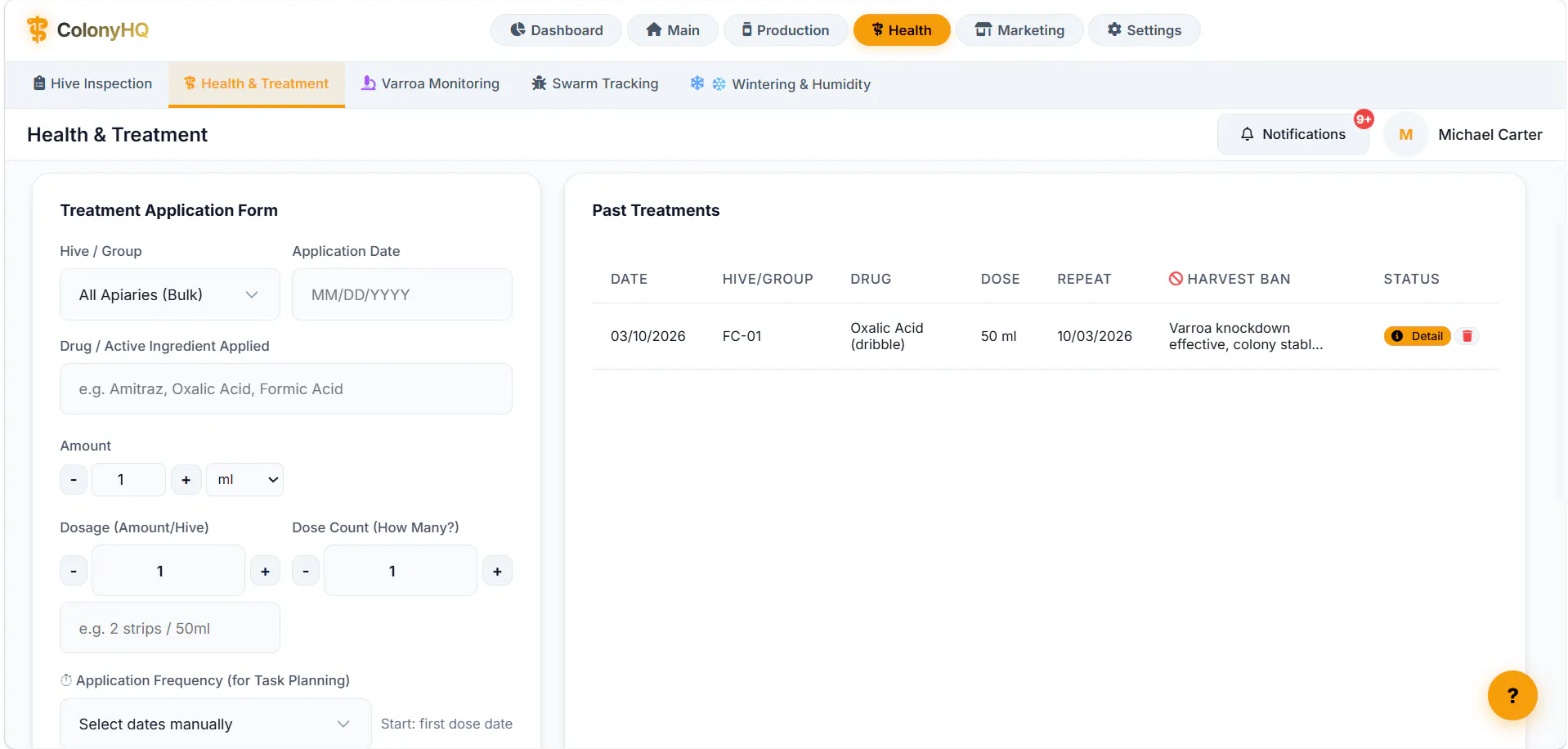Open the help question mark button
Viewport: 1568px width, 749px height.
point(1512,695)
